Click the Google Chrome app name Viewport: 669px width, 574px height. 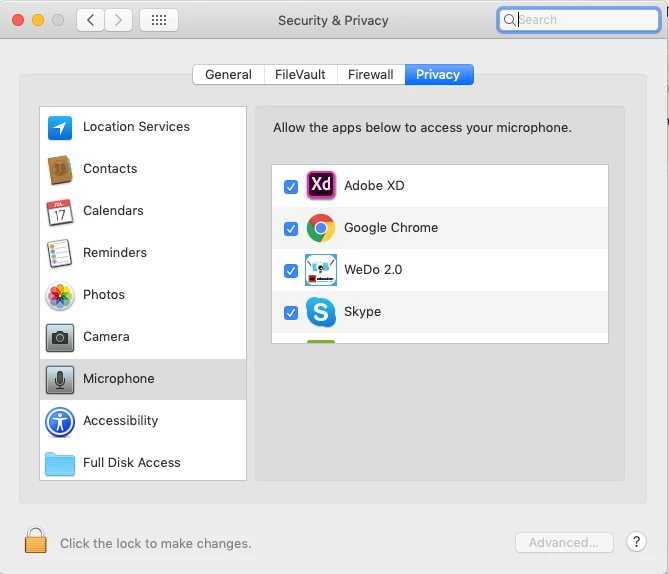tap(391, 227)
